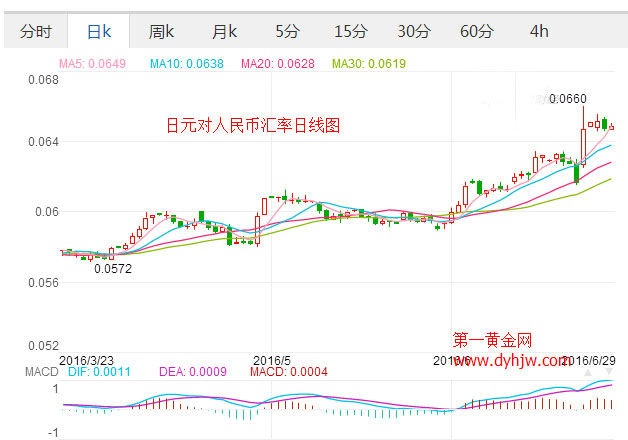This screenshot has height=440, width=628.
Task: Select the 日k chart tab
Action: [x=99, y=31]
